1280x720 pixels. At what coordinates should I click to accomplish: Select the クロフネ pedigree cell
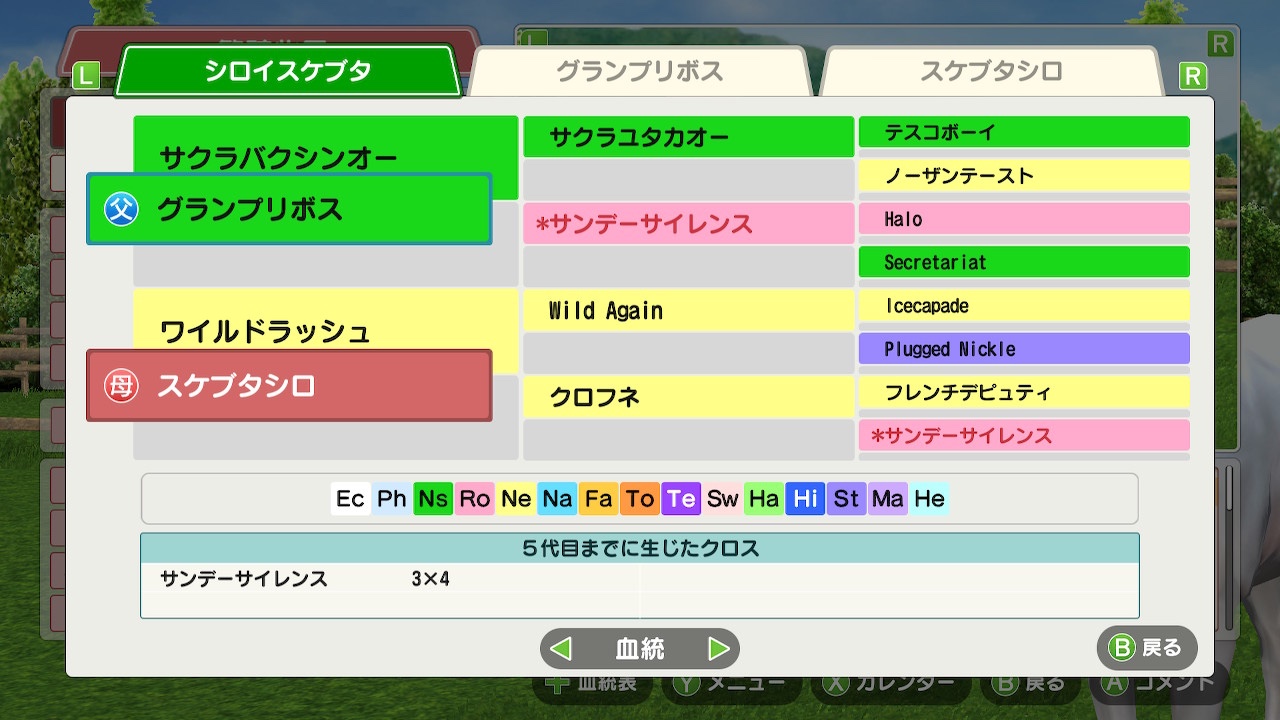pos(688,398)
